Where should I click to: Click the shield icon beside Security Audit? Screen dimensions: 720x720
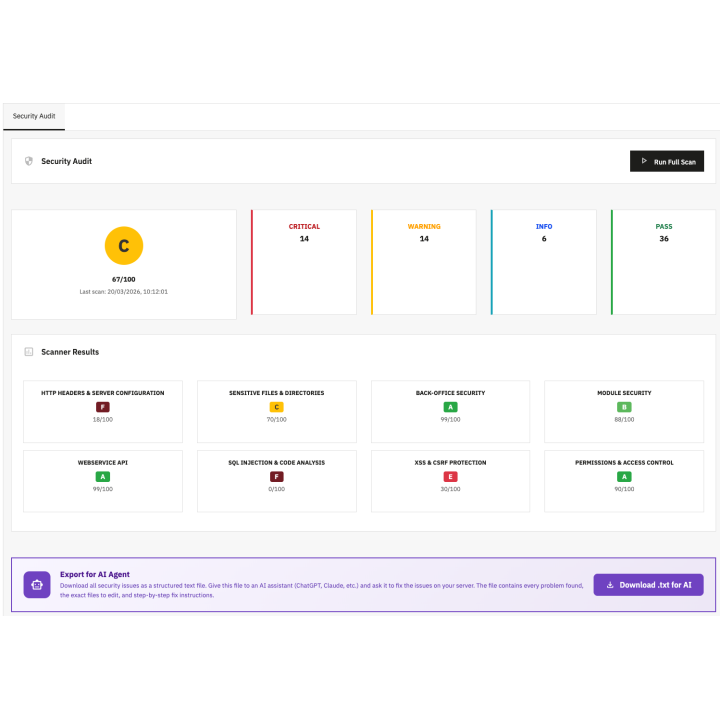[29, 161]
